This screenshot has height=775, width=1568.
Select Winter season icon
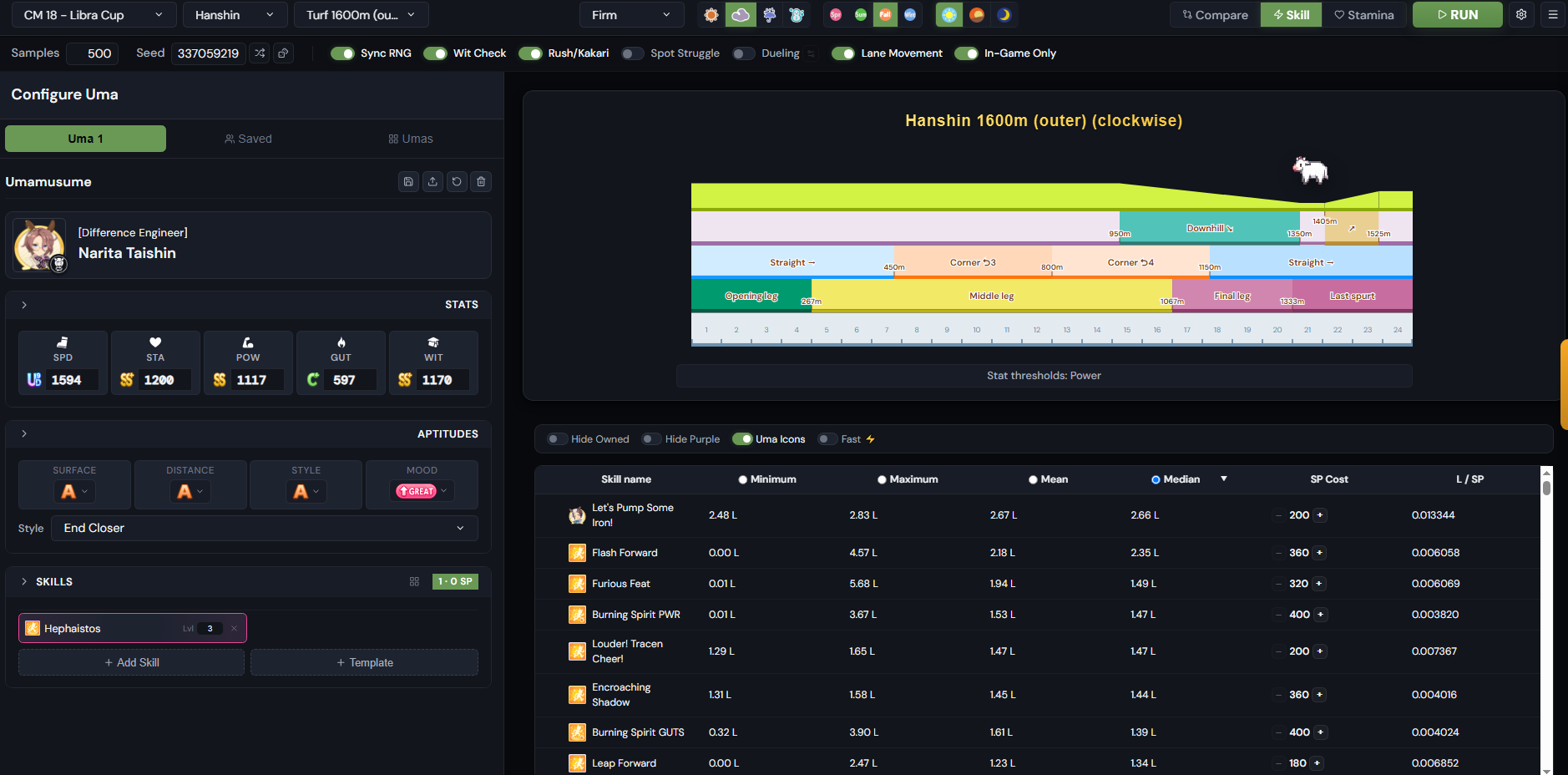coord(910,15)
